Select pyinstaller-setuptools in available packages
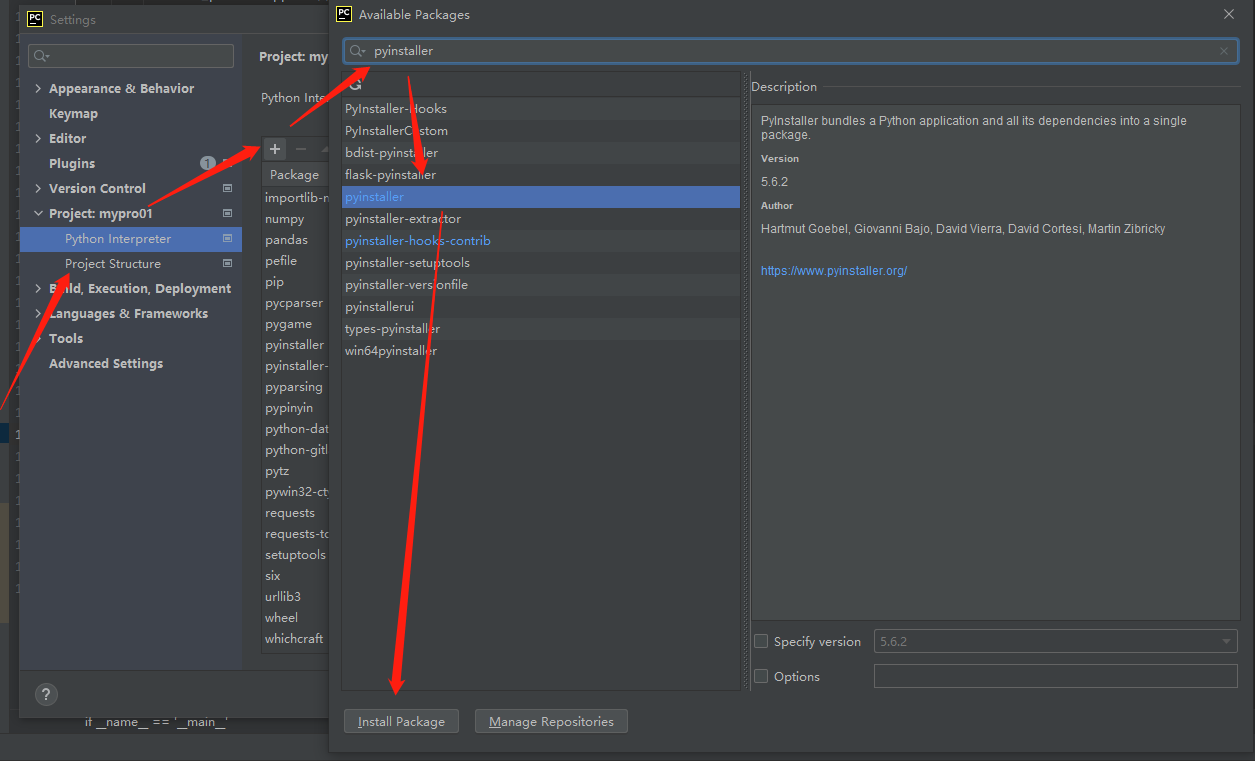This screenshot has width=1255, height=761. tap(541, 263)
